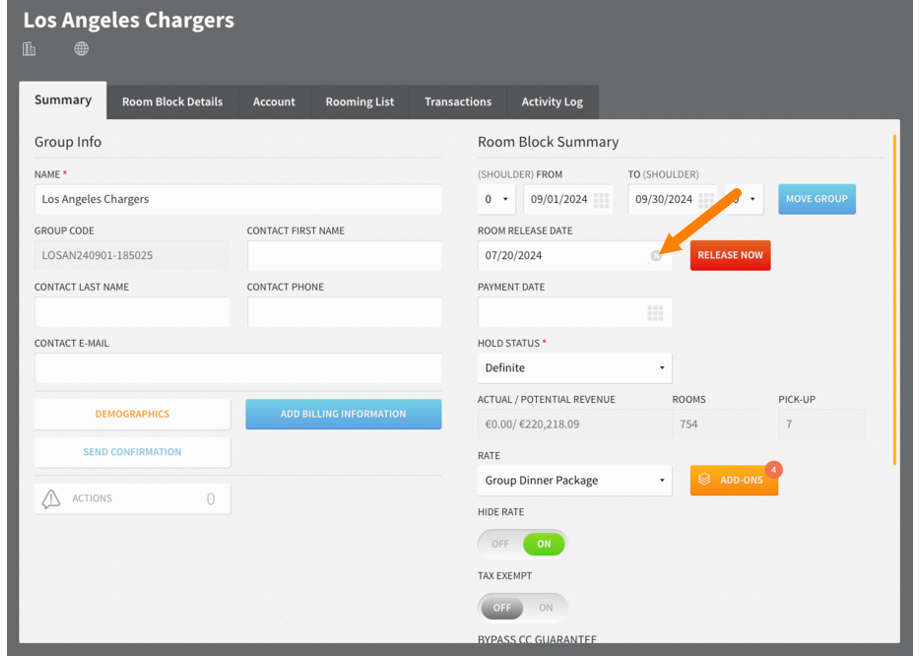Screen dimensions: 920x656
Task: Click the Demographics button
Action: click(x=133, y=414)
